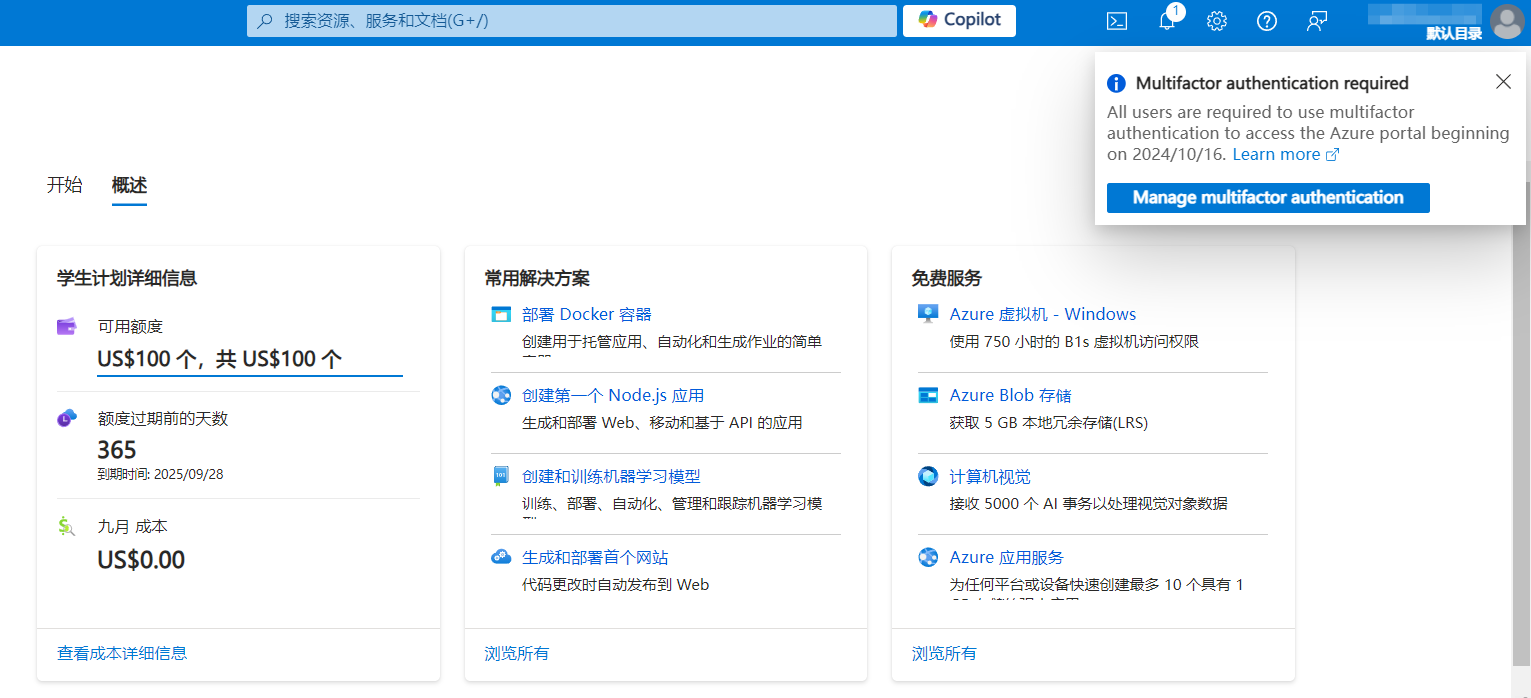Viewport: 1531px width, 698px height.
Task: Focus the resource search box
Action: [x=572, y=21]
